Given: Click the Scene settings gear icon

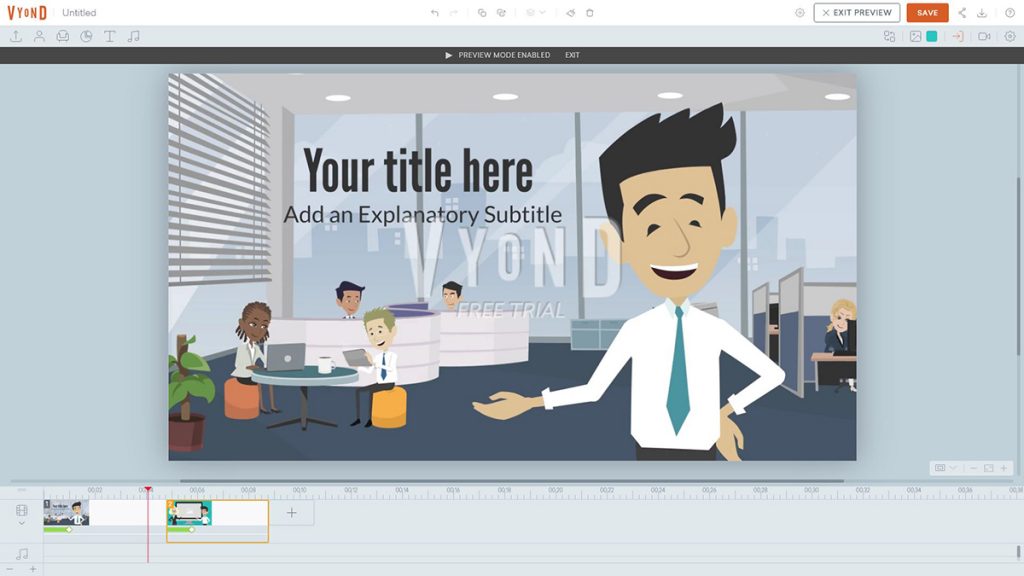Looking at the screenshot, I should point(1011,36).
